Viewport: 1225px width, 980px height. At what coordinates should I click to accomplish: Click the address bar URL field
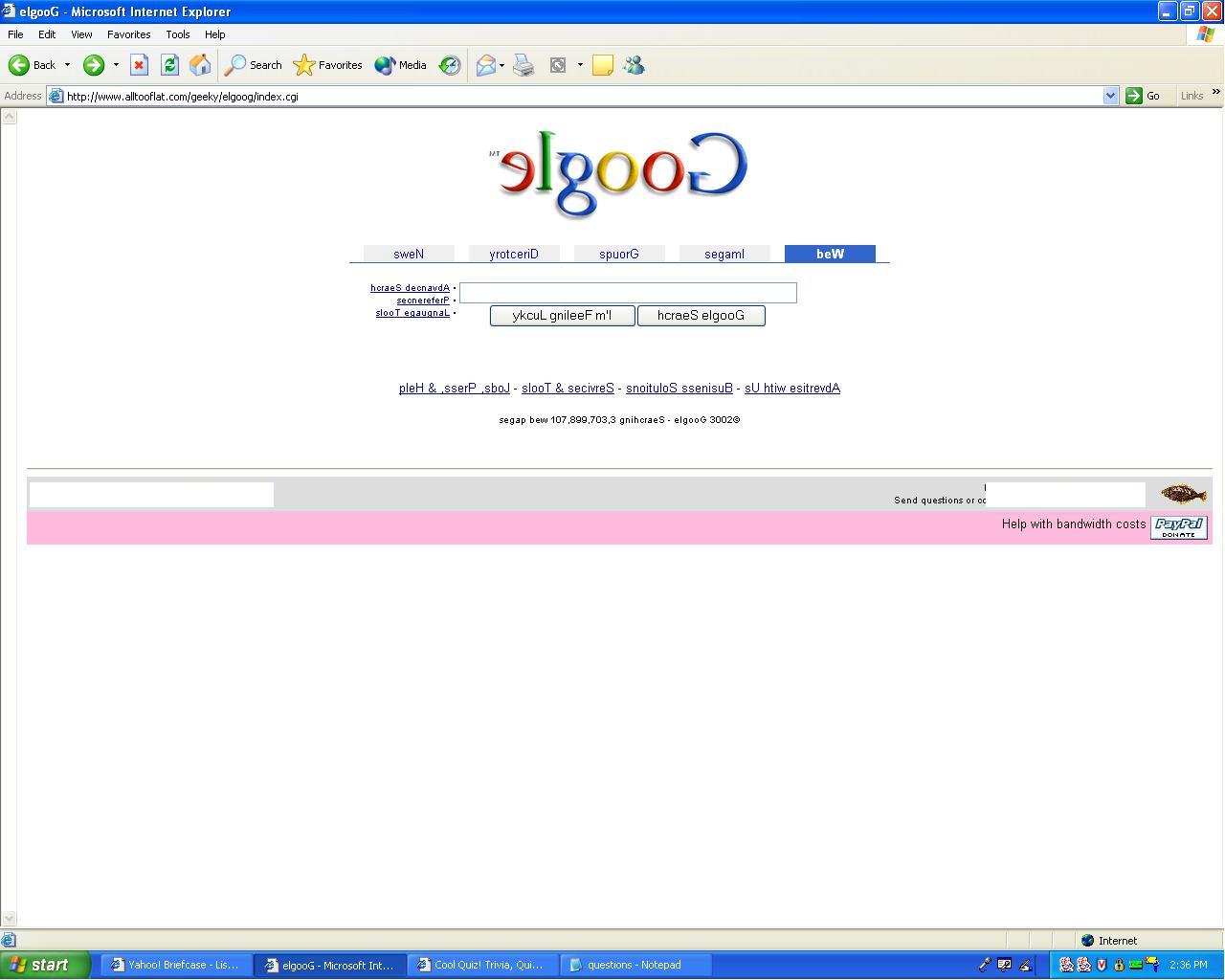[x=582, y=96]
